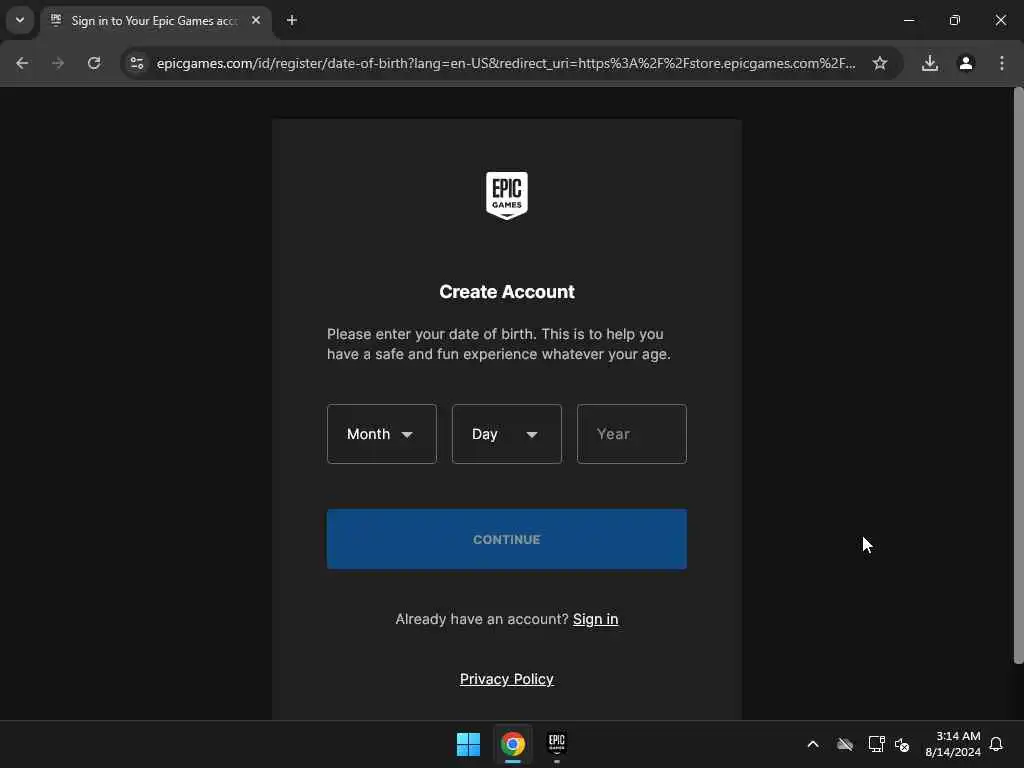Open Chrome downloads icon

point(929,63)
